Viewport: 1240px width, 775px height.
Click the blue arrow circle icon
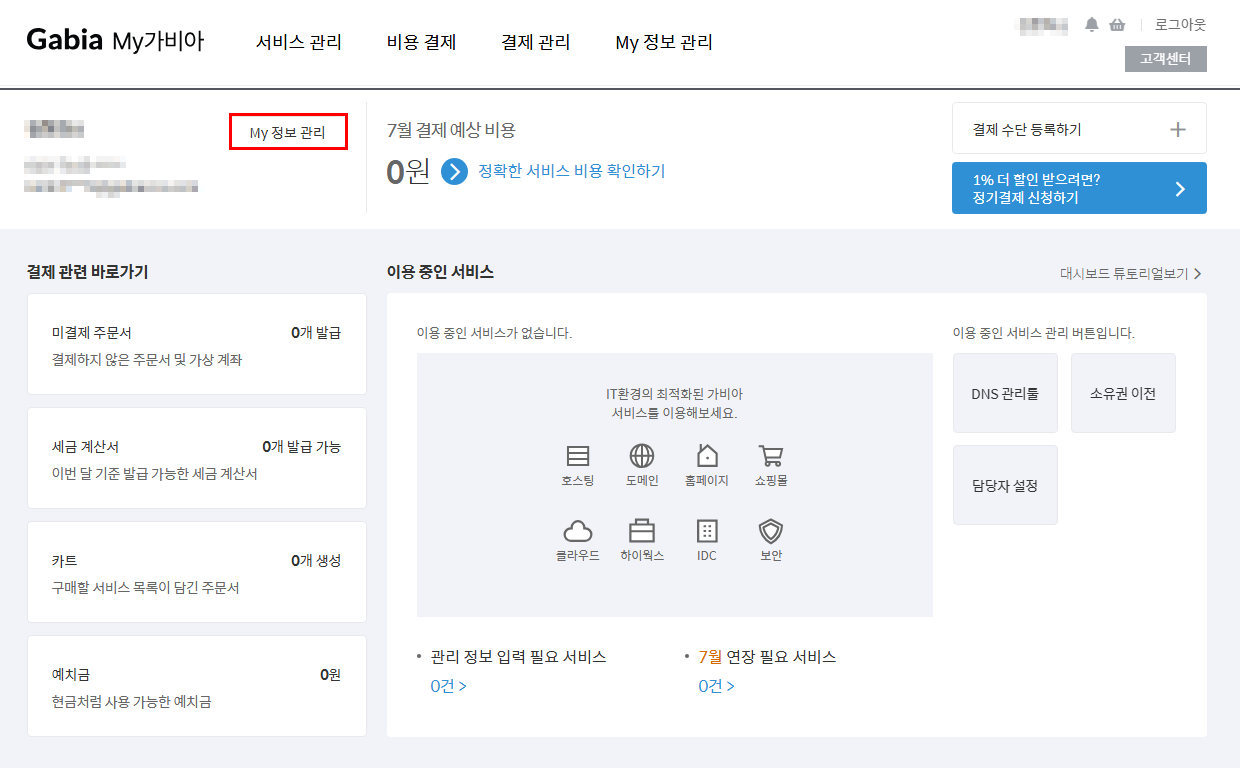(x=455, y=172)
